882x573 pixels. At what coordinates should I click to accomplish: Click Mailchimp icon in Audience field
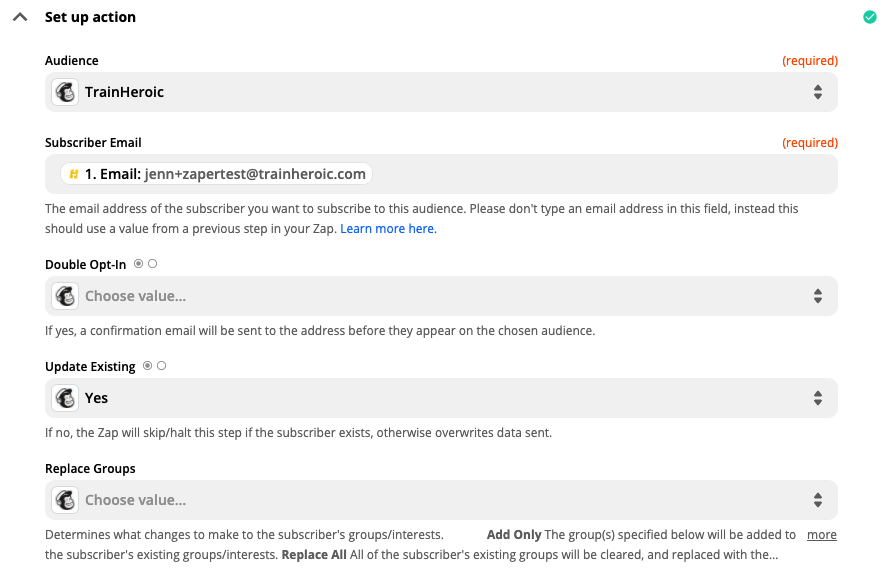[65, 92]
